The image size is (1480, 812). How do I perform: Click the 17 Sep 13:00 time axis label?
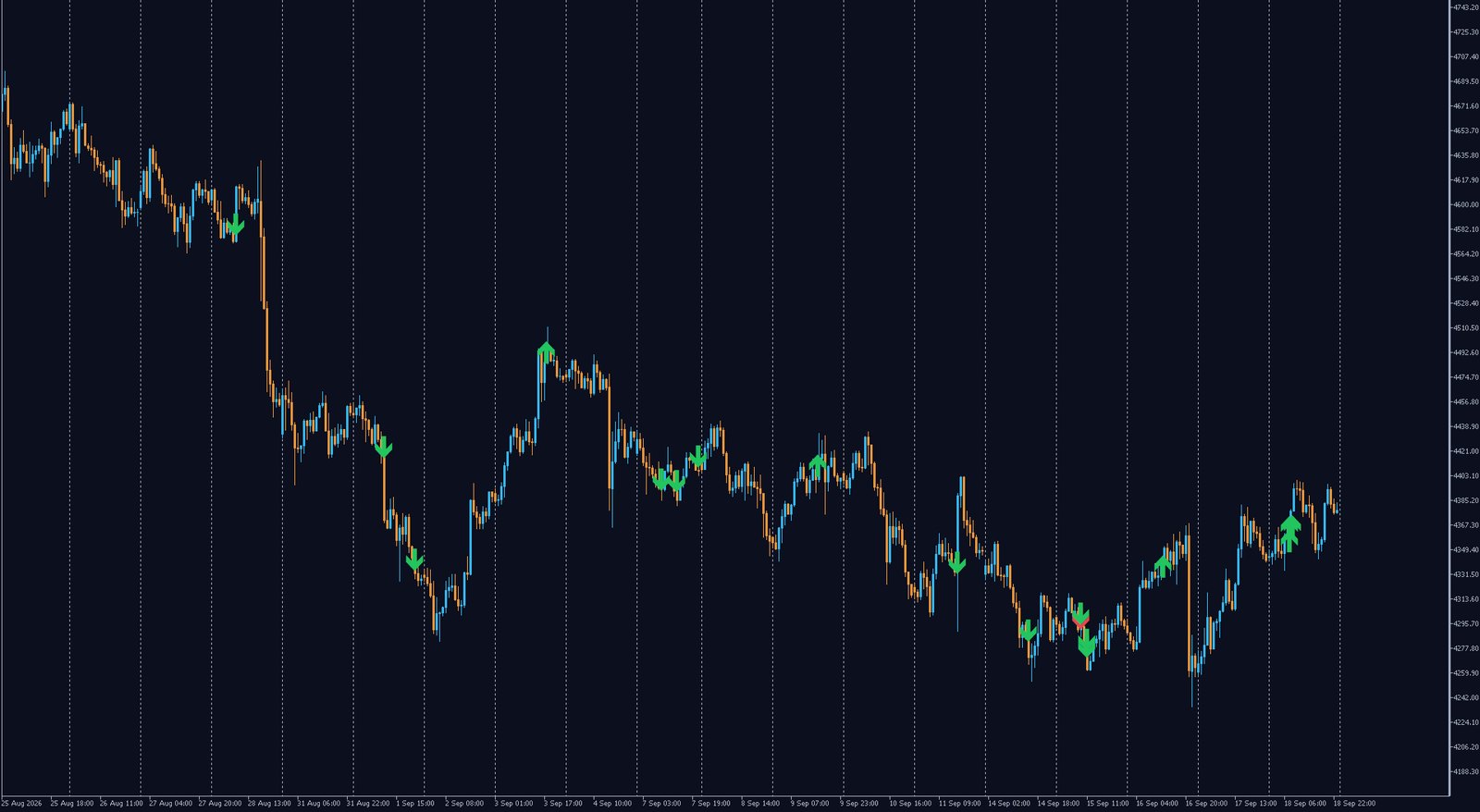[x=1255, y=804]
